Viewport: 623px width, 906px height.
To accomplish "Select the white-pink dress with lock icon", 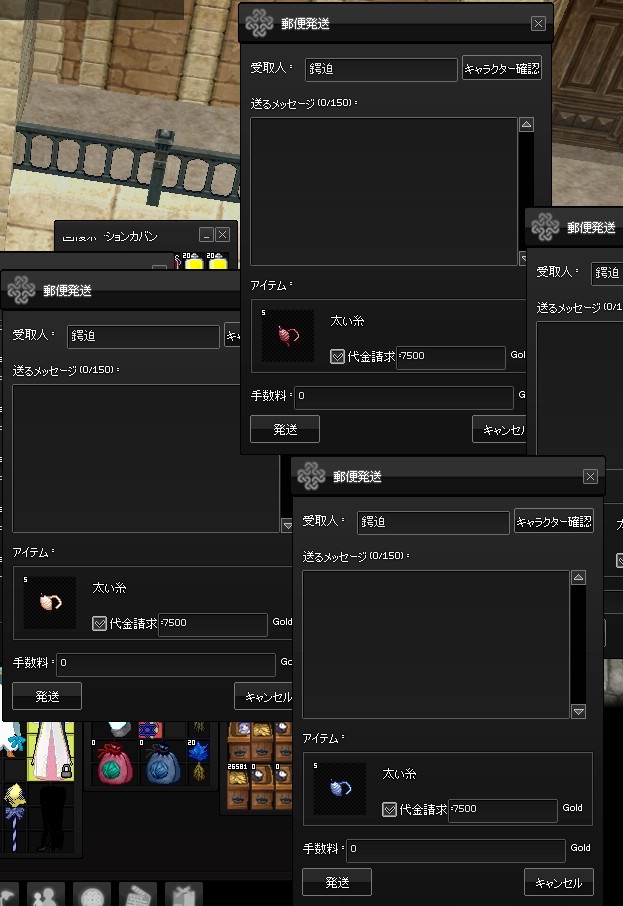I will 51,751.
